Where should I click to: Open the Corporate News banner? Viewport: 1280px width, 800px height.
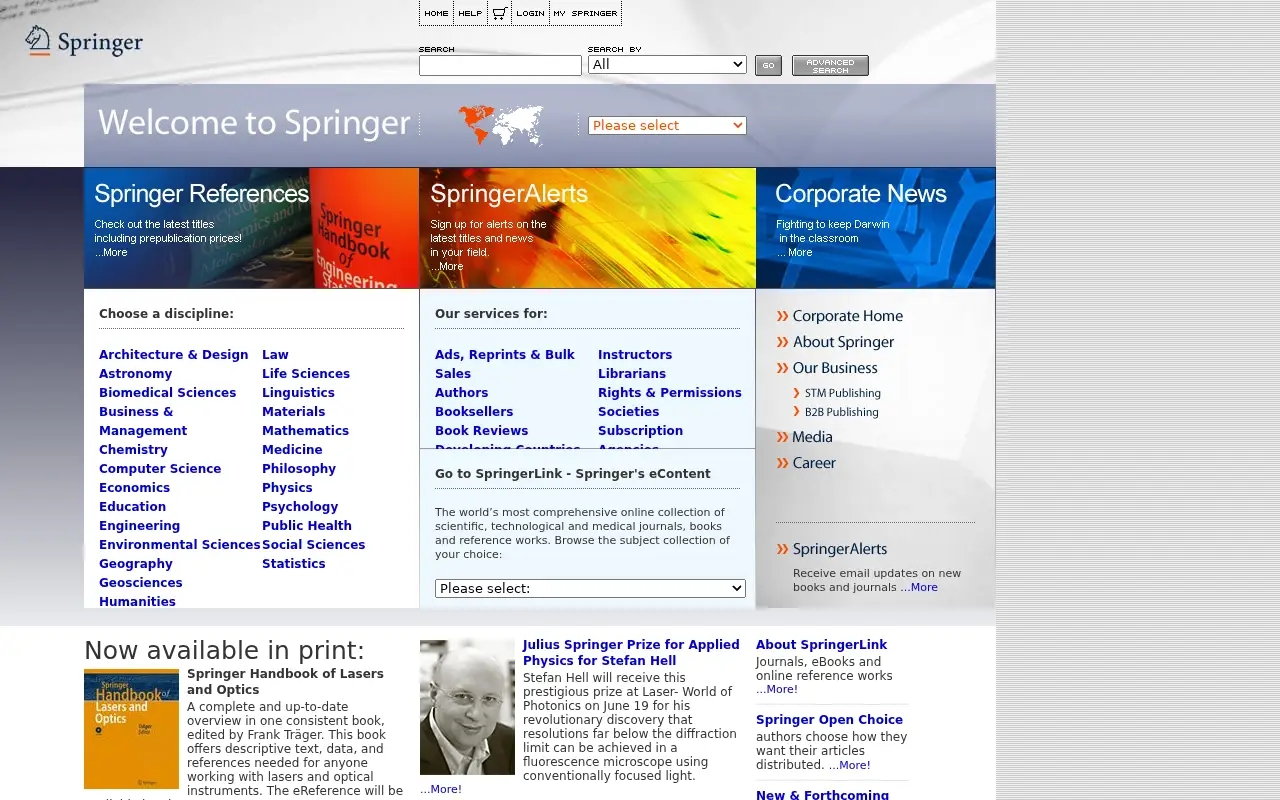[x=875, y=228]
